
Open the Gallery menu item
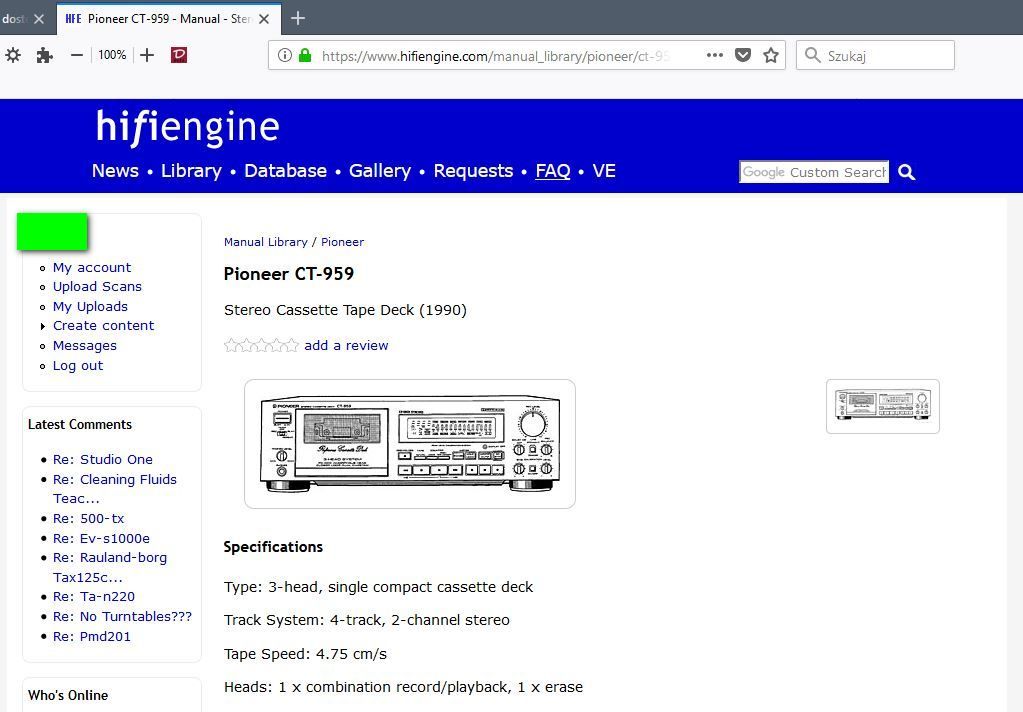380,171
